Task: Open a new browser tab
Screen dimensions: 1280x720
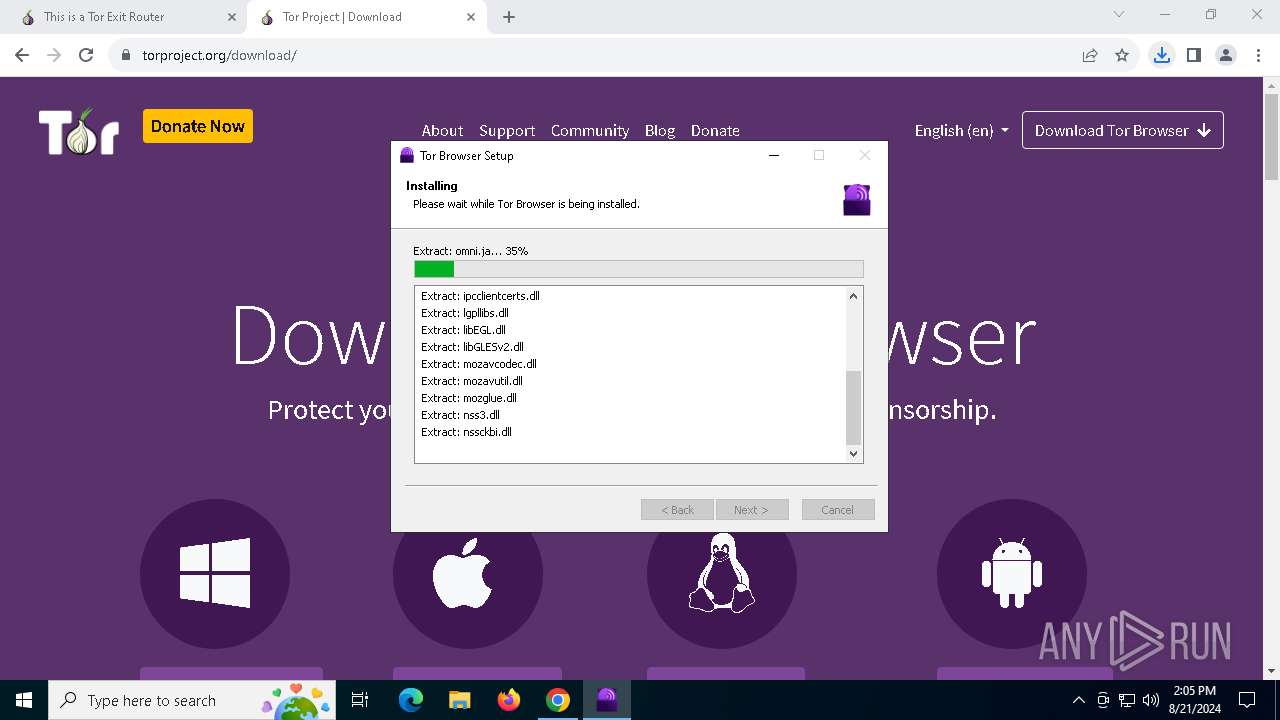Action: (509, 17)
